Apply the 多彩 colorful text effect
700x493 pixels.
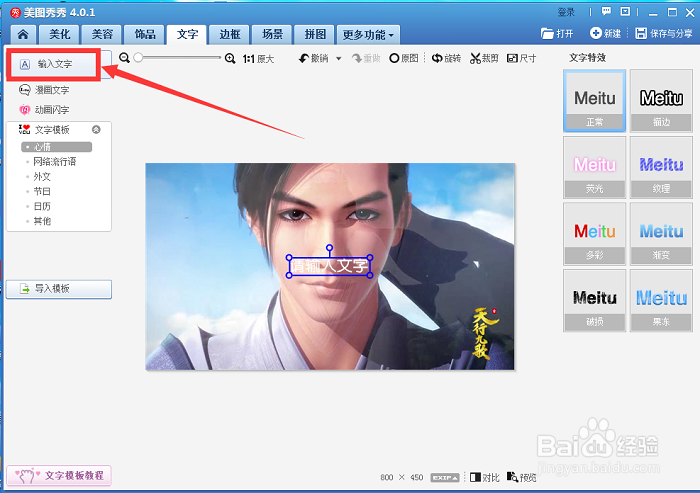(595, 234)
